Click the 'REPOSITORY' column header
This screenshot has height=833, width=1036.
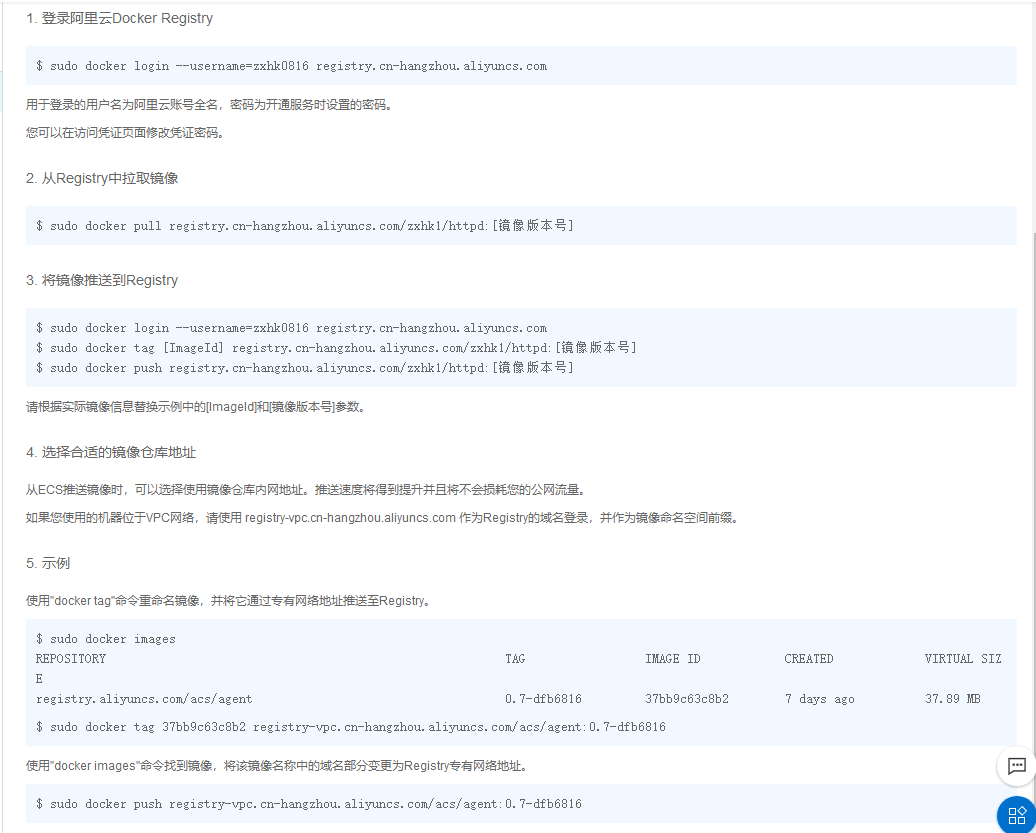[x=71, y=659]
